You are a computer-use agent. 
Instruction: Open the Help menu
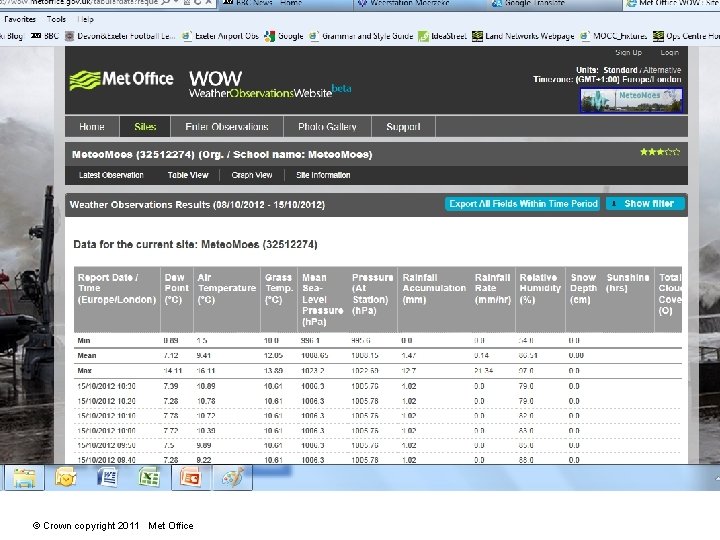pos(85,19)
